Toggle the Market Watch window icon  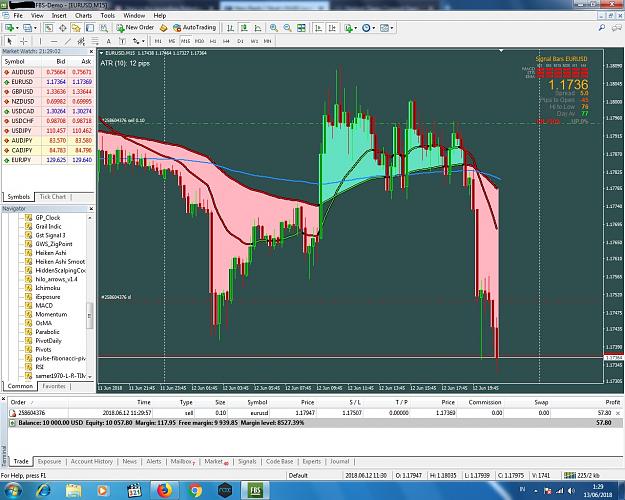pos(49,28)
